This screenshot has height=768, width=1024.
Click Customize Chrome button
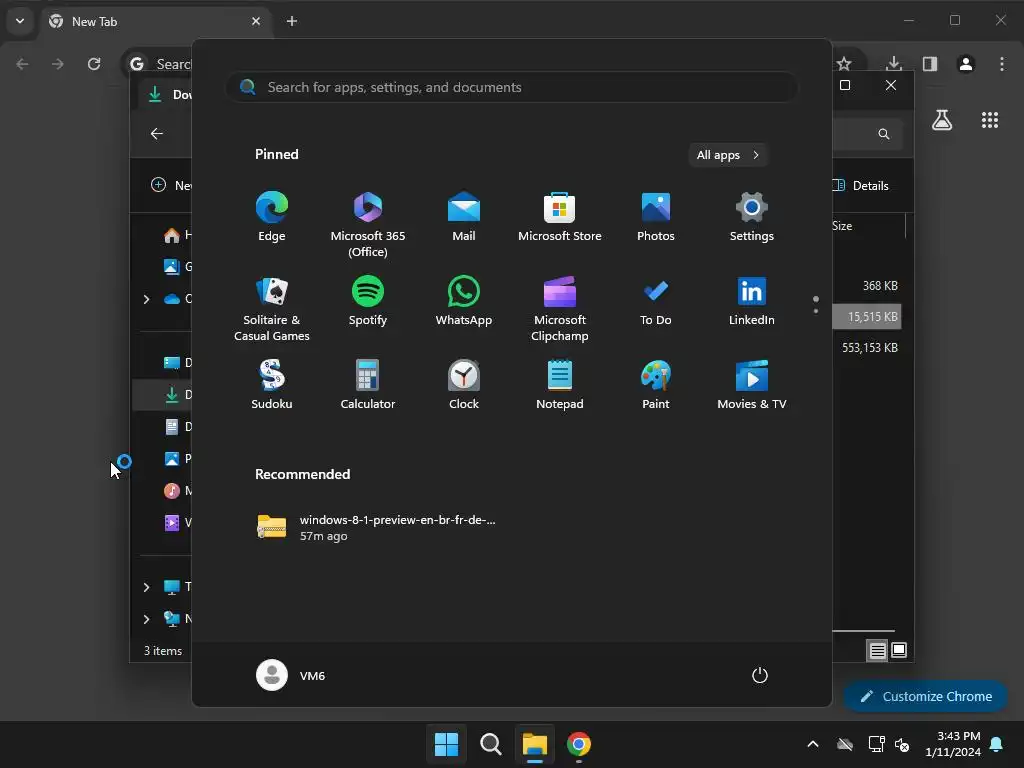925,696
